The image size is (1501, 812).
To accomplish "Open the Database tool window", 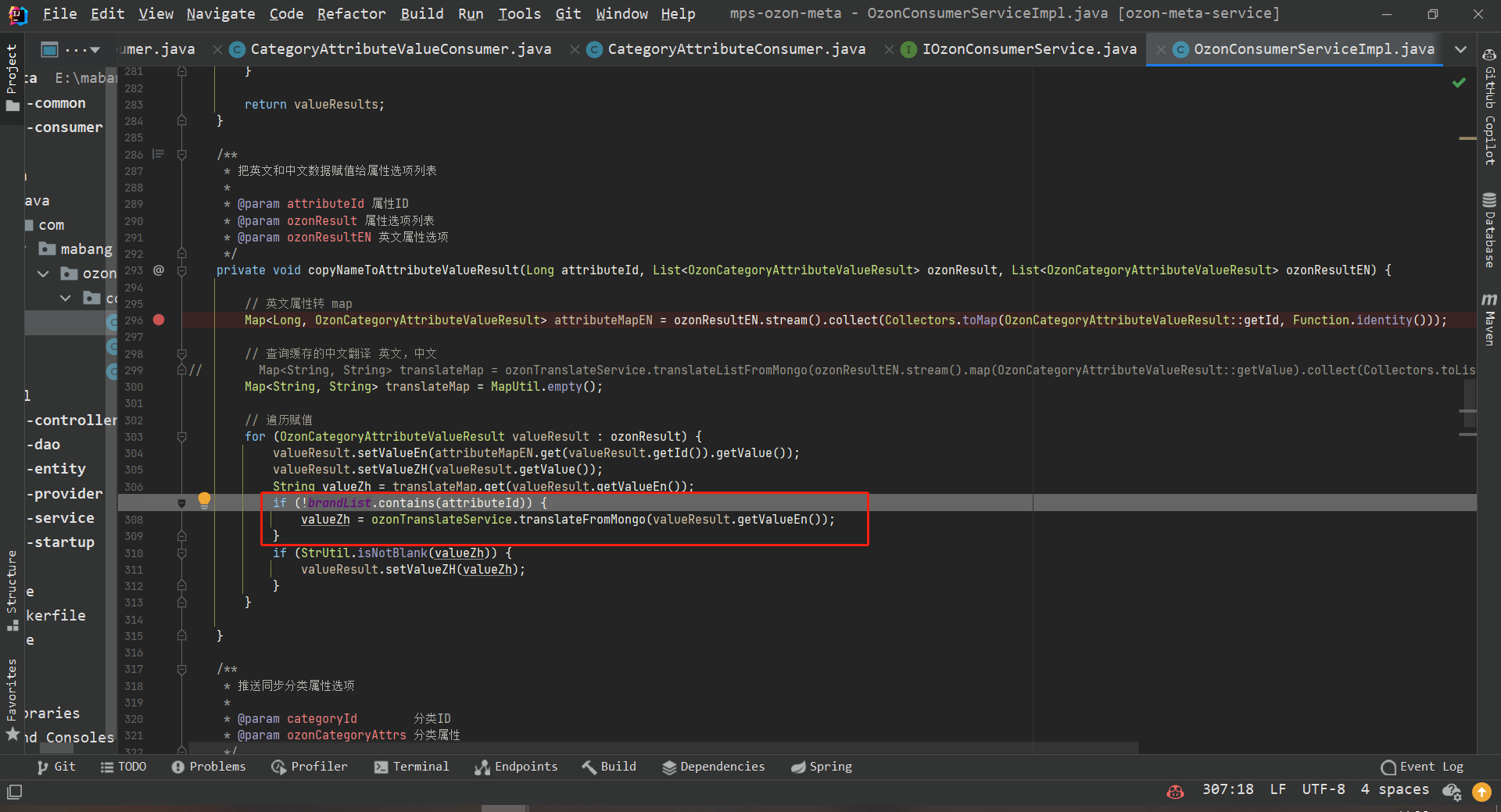I will (x=1489, y=231).
